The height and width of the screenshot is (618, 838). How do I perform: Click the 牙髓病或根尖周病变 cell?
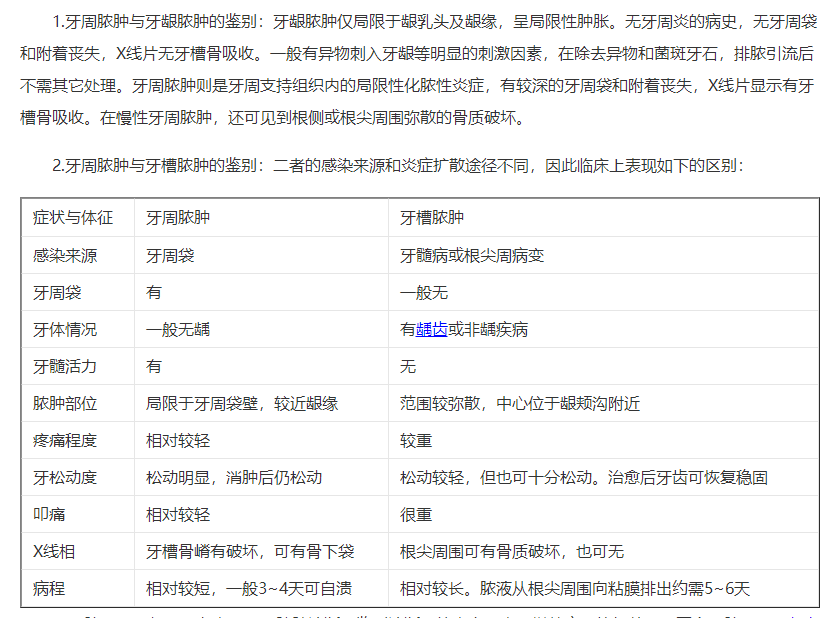(x=472, y=255)
